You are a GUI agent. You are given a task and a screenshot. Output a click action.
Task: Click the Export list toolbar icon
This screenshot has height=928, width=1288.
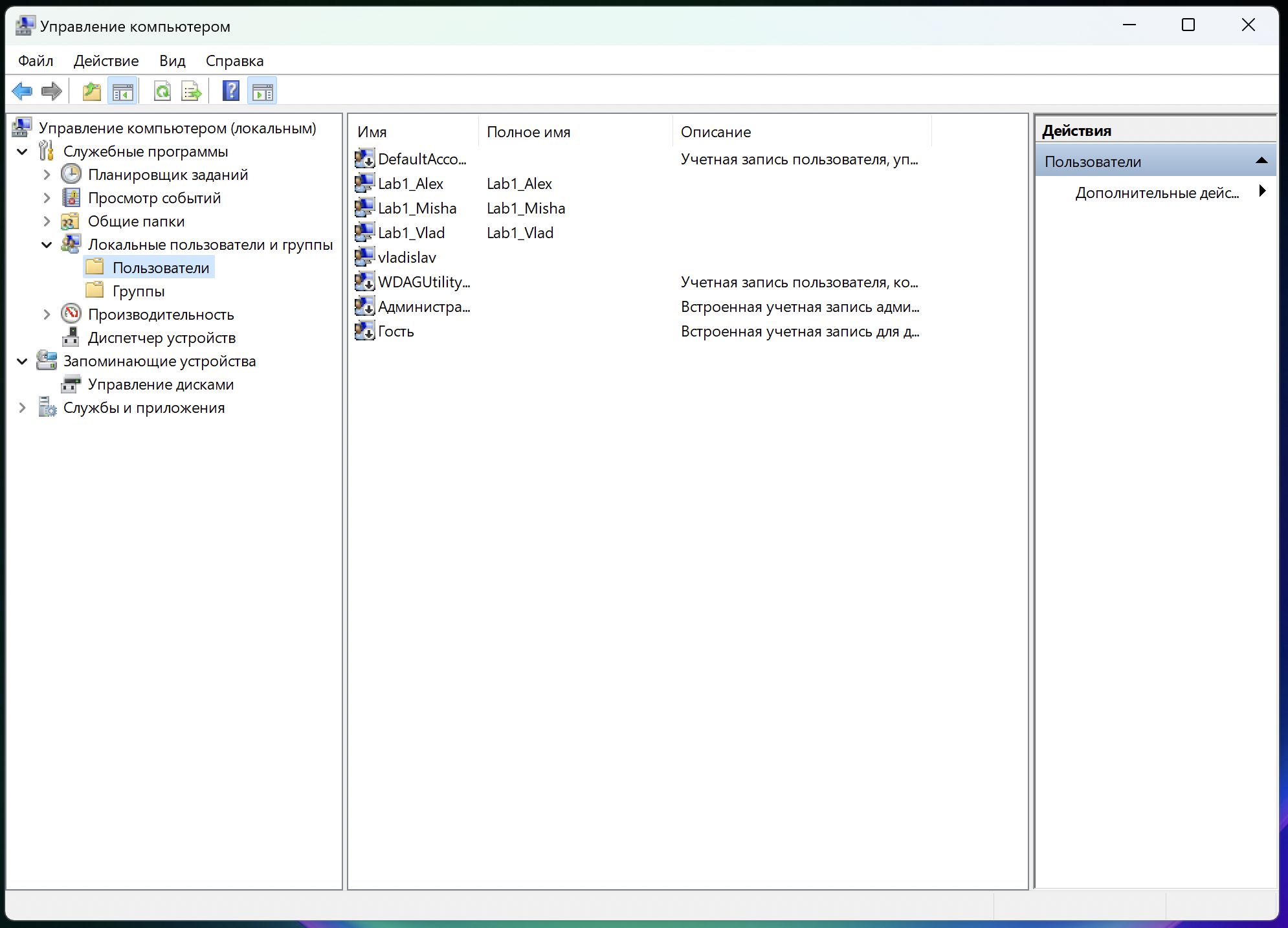[x=192, y=91]
